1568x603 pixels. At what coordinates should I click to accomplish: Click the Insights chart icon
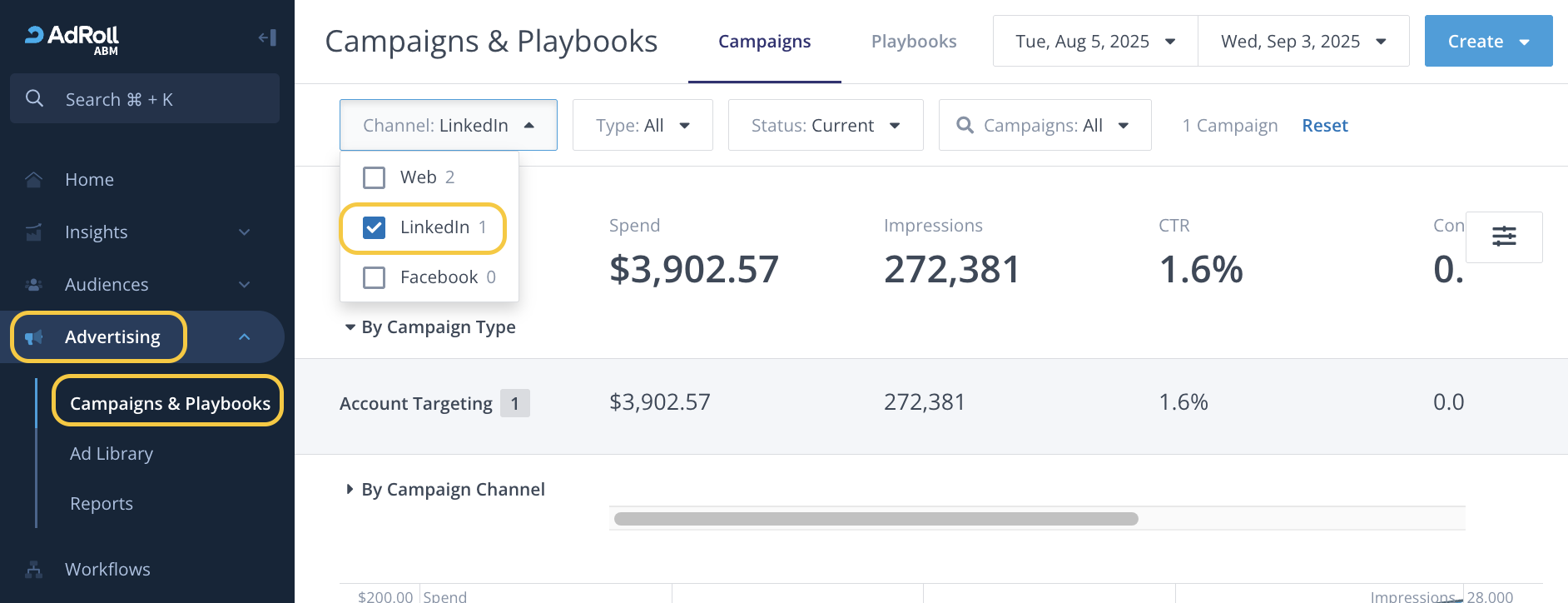point(34,232)
